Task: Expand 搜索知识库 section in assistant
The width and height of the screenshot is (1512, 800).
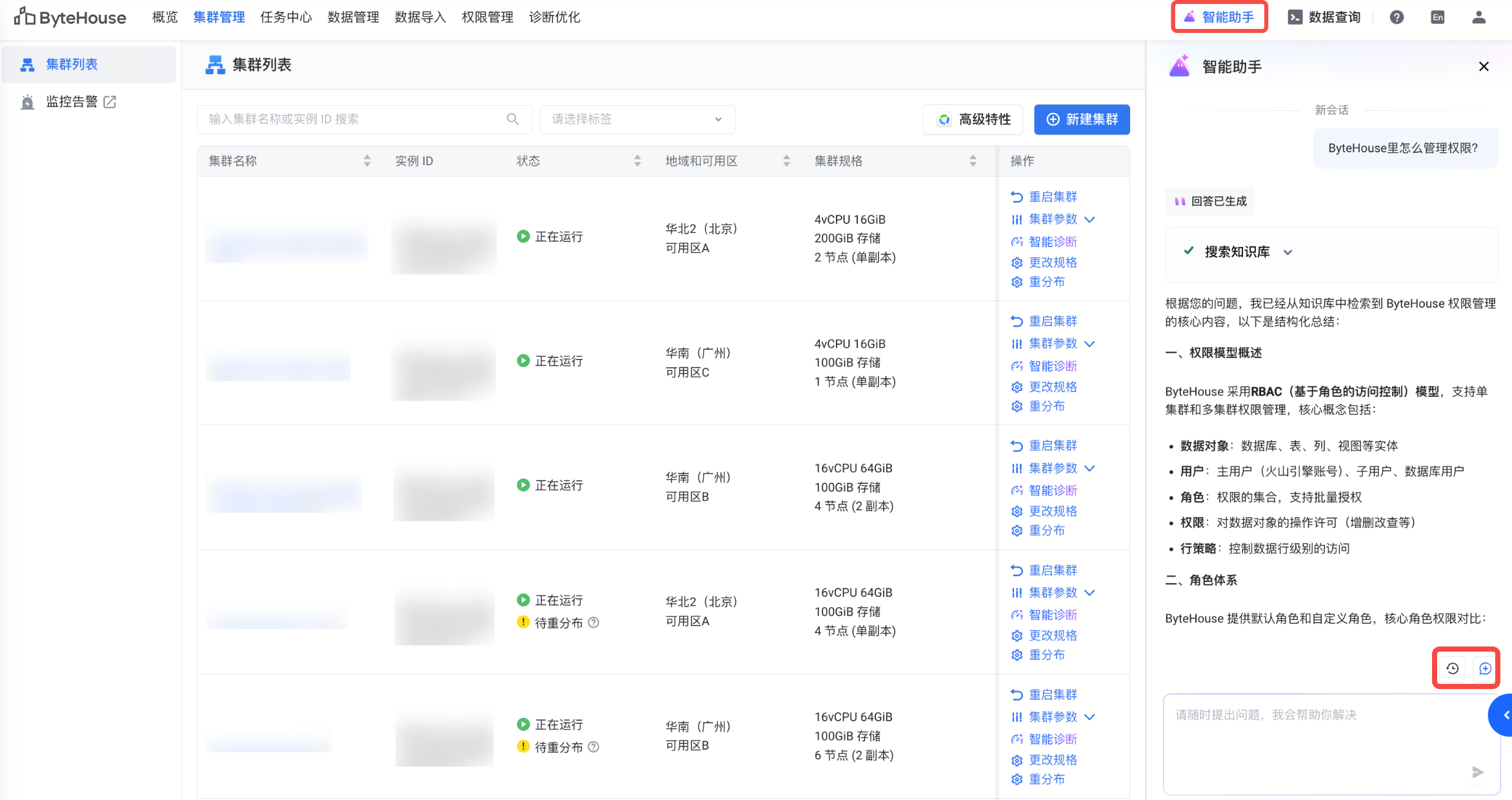Action: click(x=1288, y=252)
